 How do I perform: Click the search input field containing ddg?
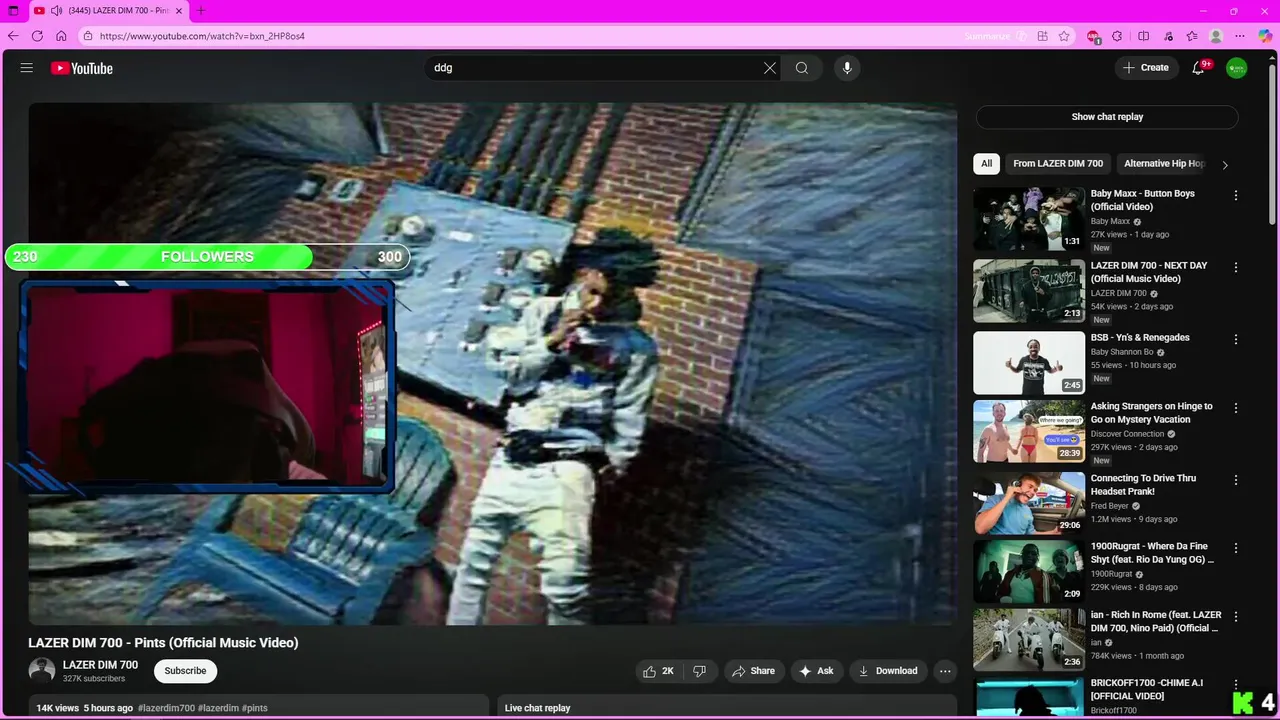[595, 68]
